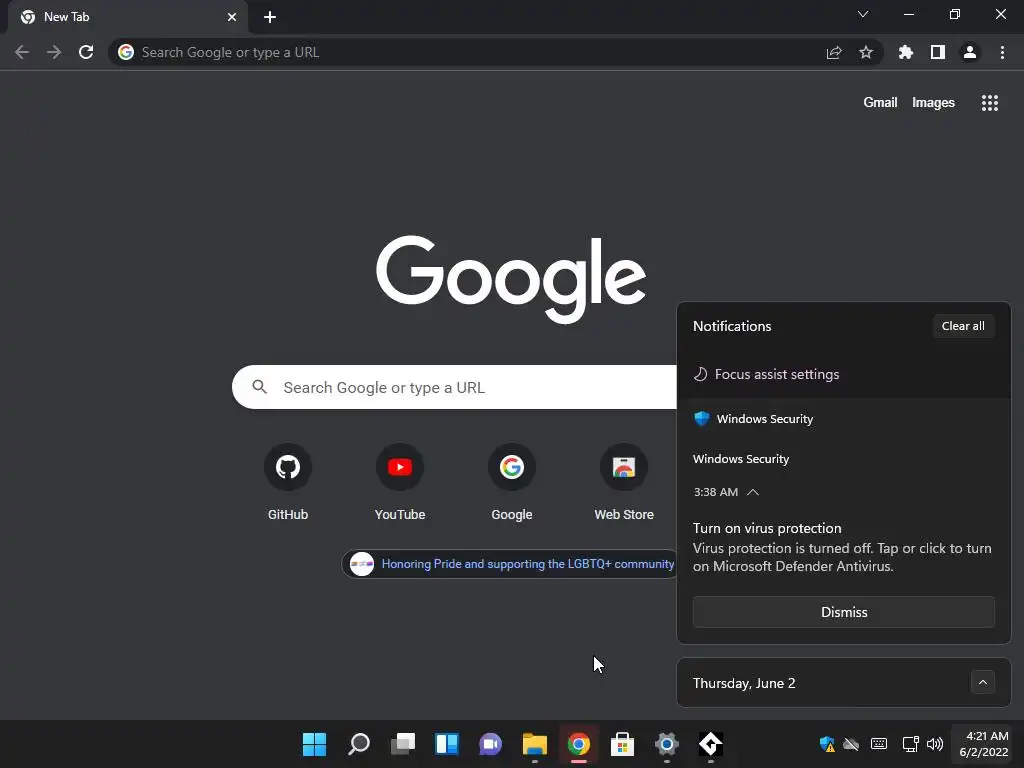The width and height of the screenshot is (1024, 768).
Task: Open Settings gear in the taskbar
Action: pyautogui.click(x=667, y=744)
